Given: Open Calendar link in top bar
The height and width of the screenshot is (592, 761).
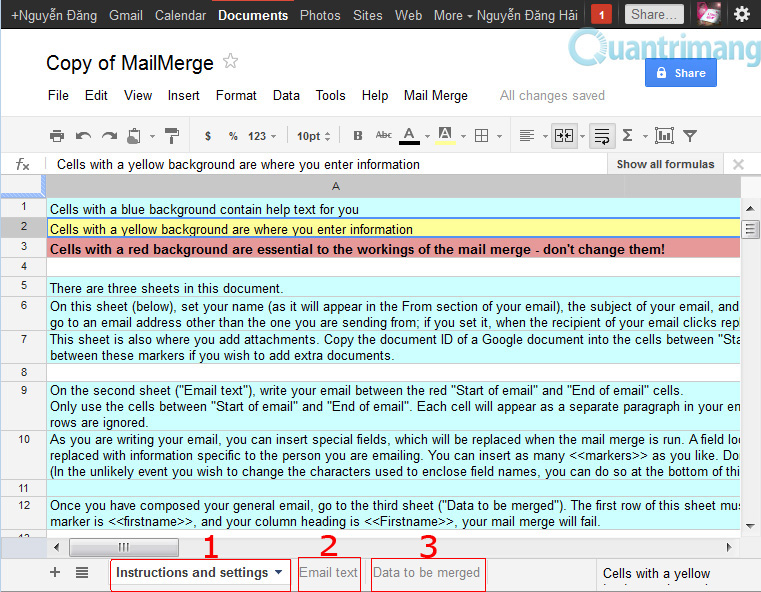Looking at the screenshot, I should pyautogui.click(x=181, y=16).
